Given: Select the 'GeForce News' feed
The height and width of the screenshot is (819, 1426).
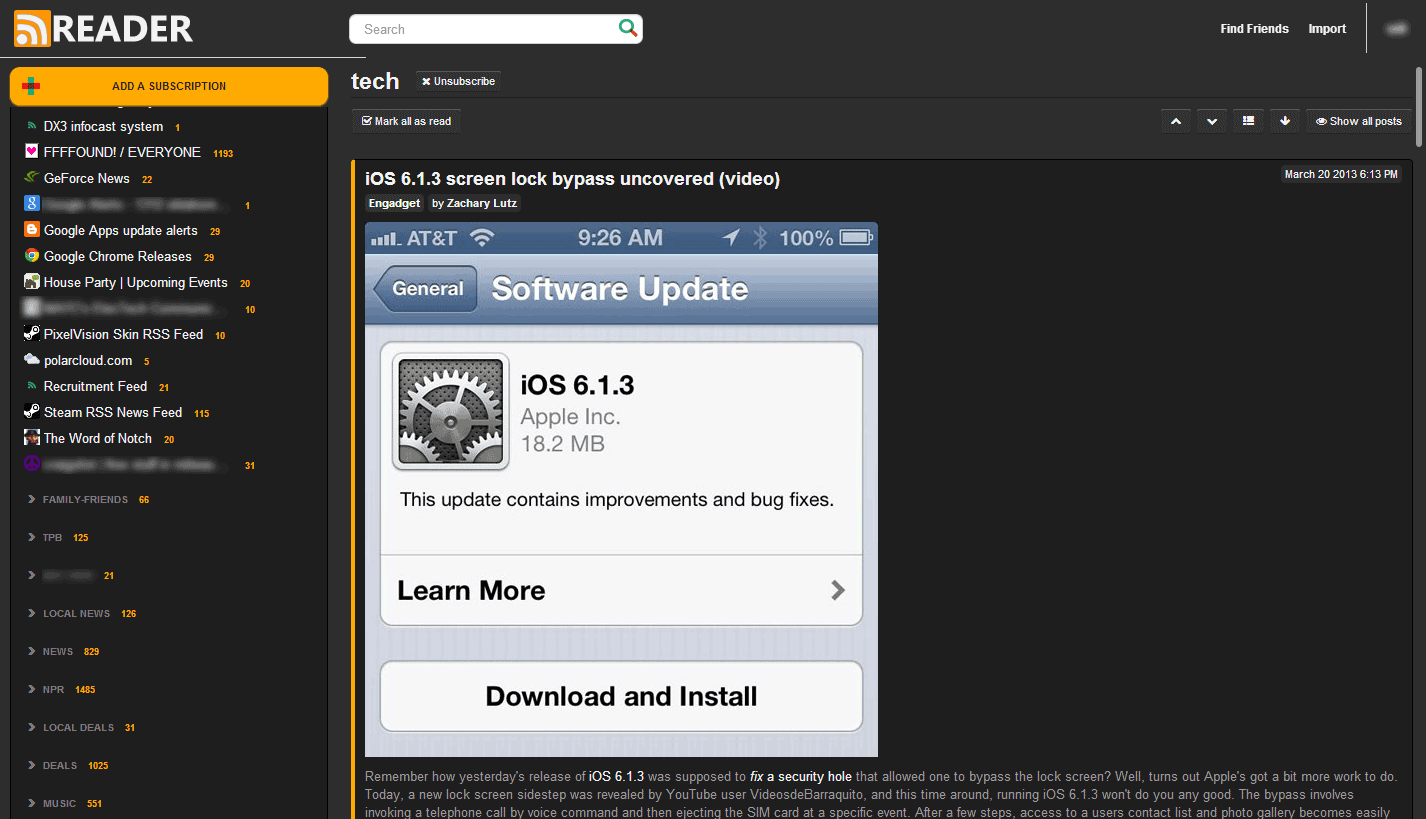Looking at the screenshot, I should [x=87, y=178].
